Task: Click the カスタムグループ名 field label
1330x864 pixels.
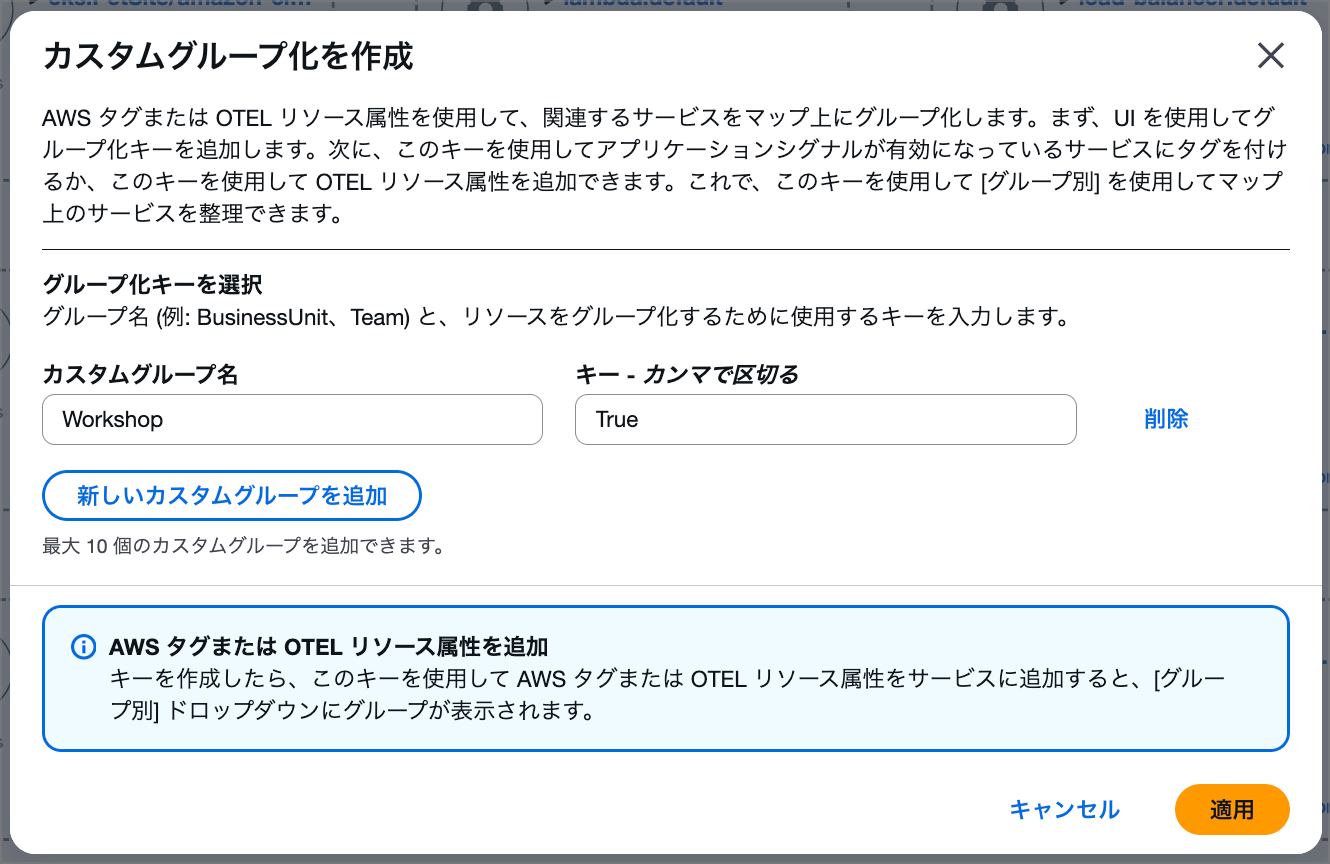Action: coord(140,375)
